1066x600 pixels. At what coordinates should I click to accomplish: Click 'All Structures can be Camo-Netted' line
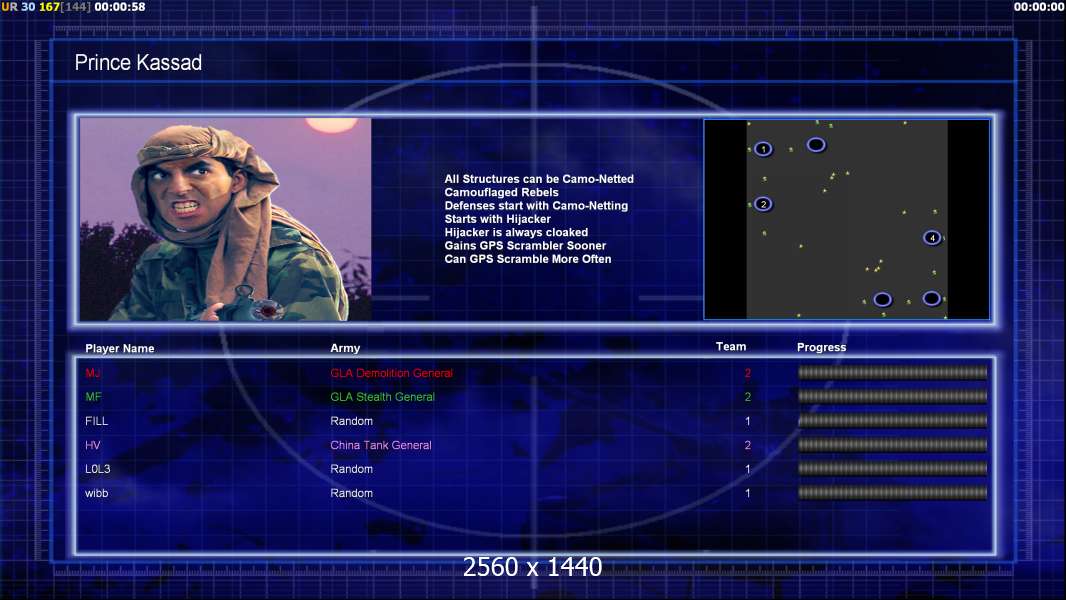539,179
